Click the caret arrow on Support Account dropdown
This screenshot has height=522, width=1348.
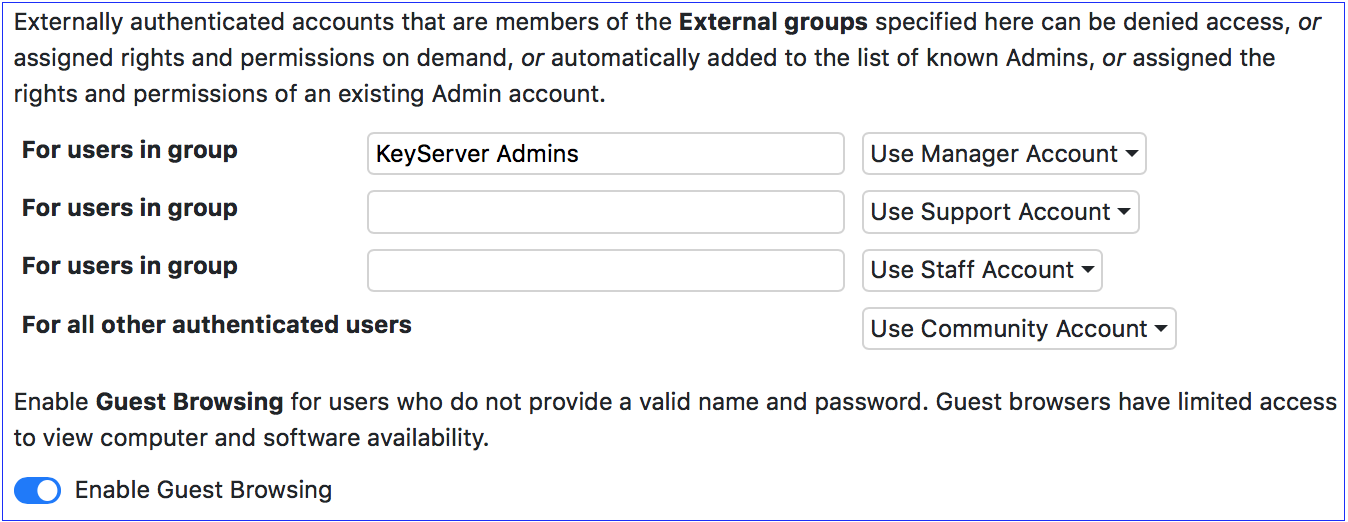1124,213
